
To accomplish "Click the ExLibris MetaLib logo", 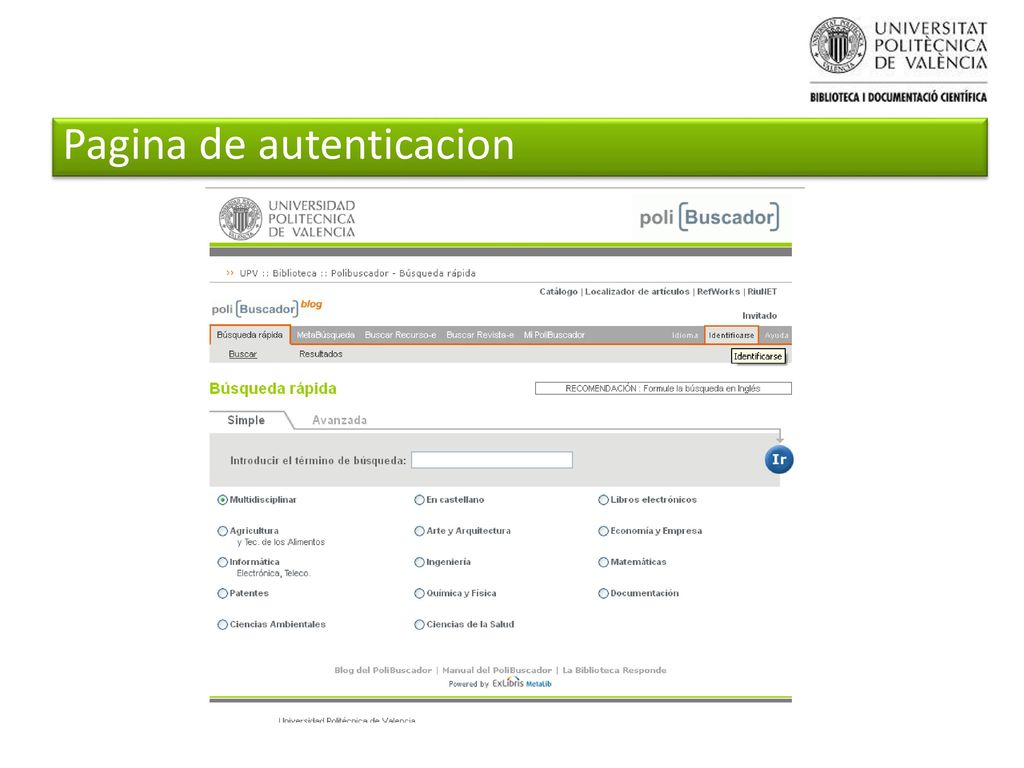I will coord(522,683).
